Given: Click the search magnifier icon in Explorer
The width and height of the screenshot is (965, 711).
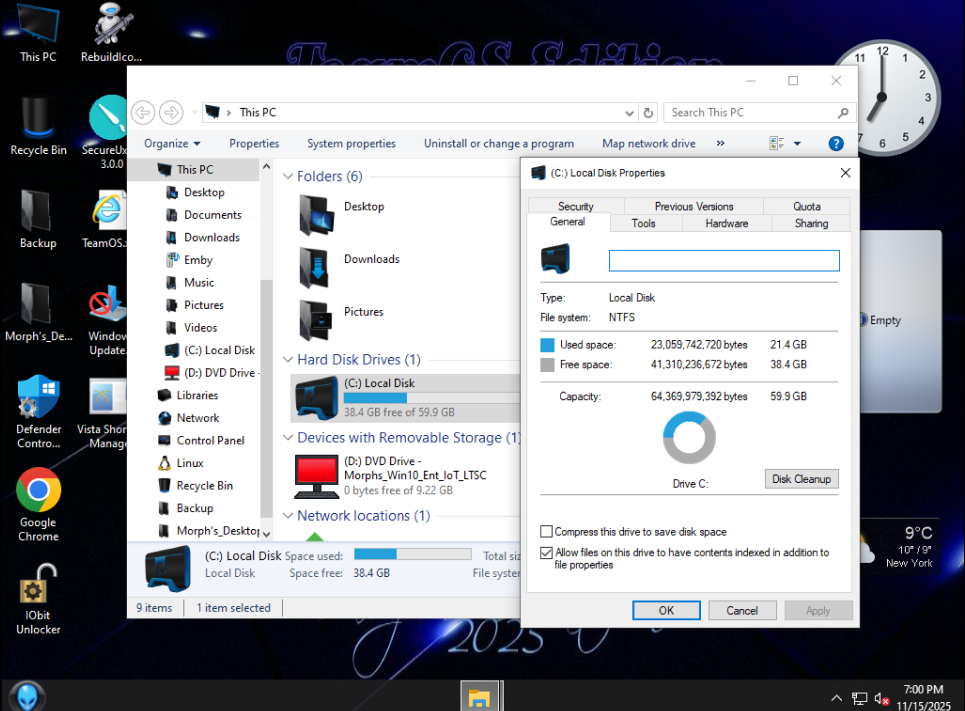Looking at the screenshot, I should [x=843, y=113].
